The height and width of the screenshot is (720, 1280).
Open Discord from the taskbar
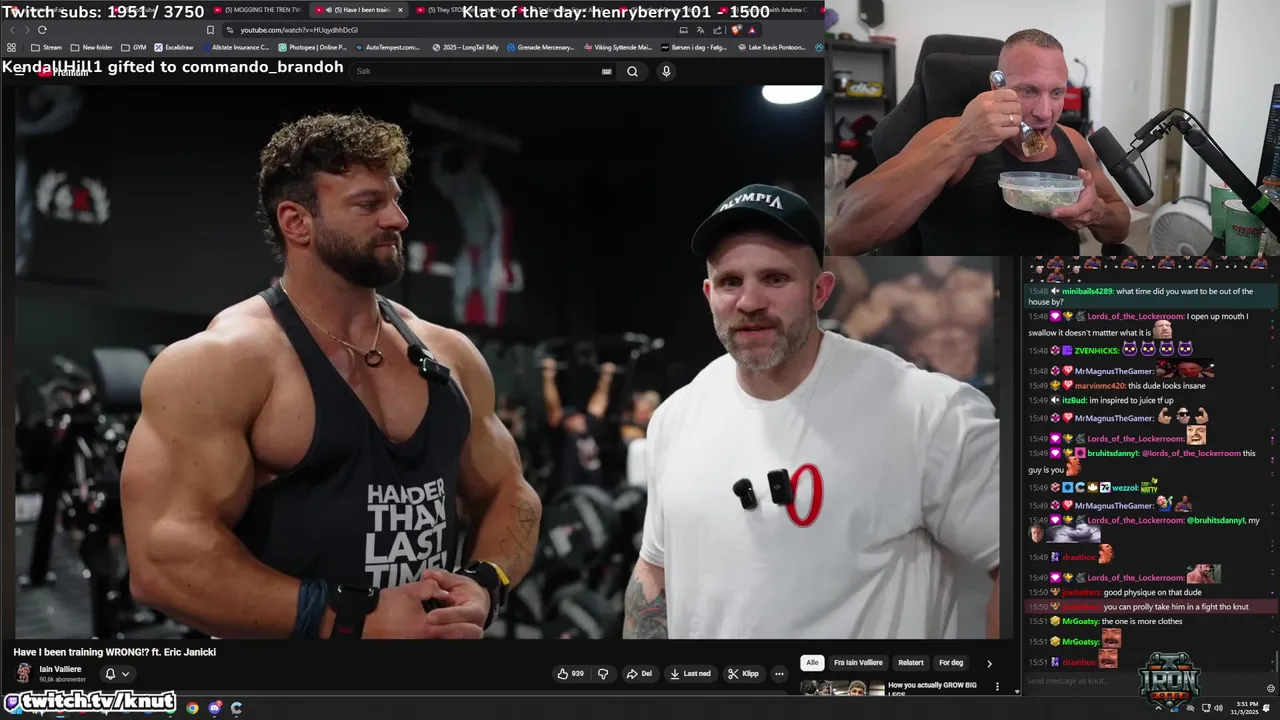pos(214,708)
